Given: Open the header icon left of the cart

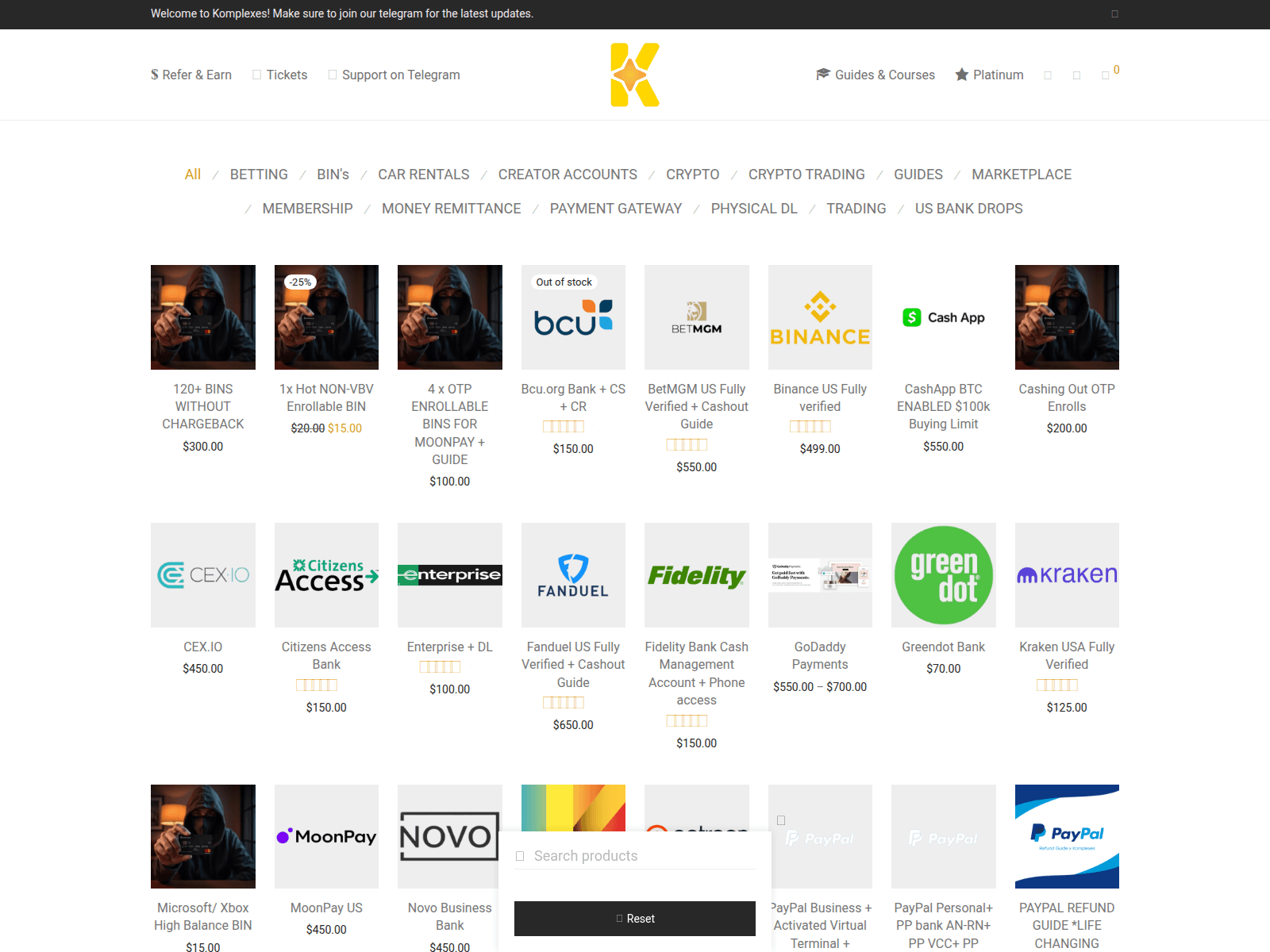Looking at the screenshot, I should pyautogui.click(x=1076, y=75).
